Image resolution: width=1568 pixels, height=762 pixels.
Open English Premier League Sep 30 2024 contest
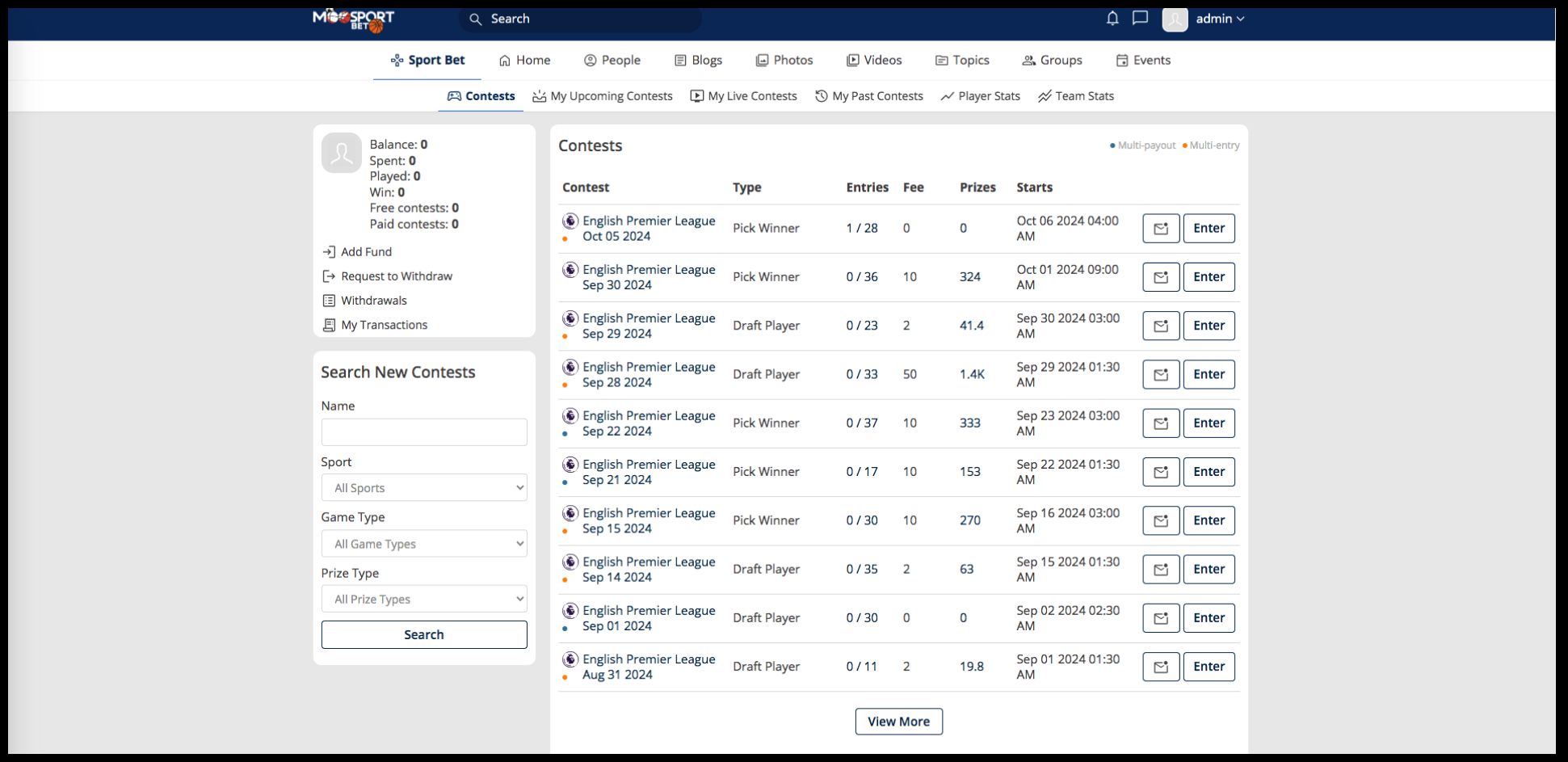click(x=649, y=277)
